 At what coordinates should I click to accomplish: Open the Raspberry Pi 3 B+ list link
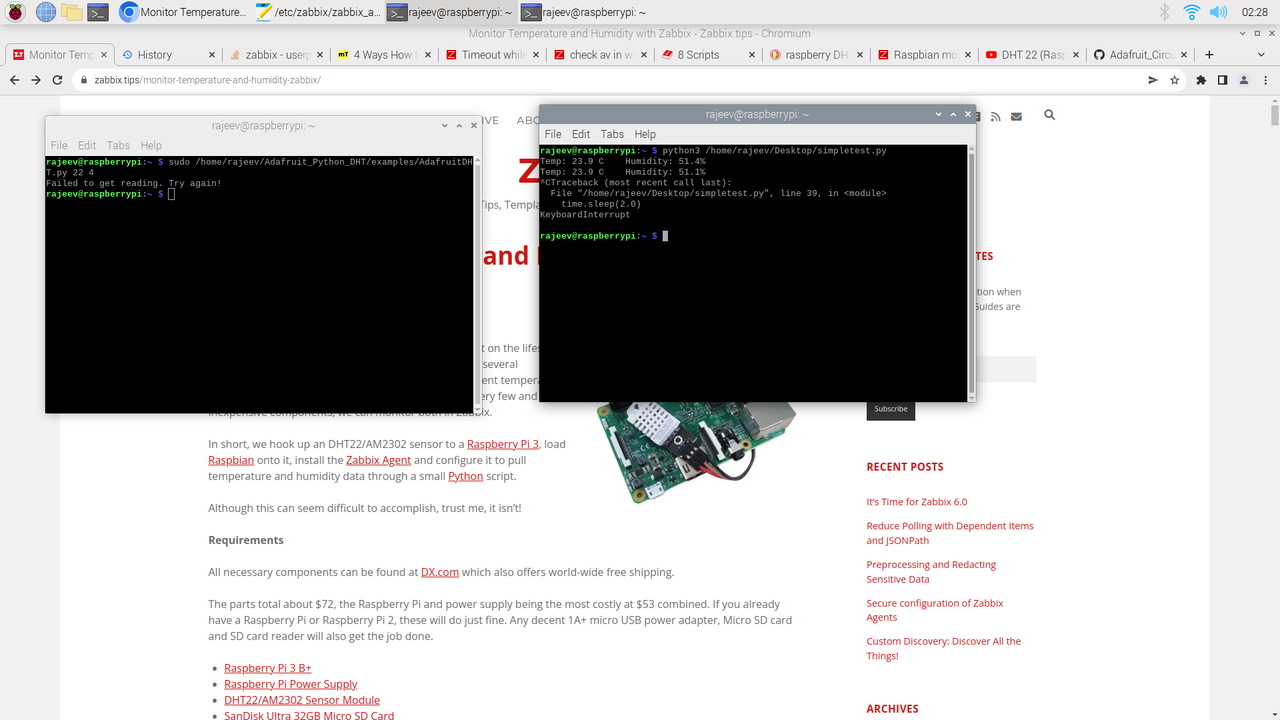pyautogui.click(x=268, y=668)
